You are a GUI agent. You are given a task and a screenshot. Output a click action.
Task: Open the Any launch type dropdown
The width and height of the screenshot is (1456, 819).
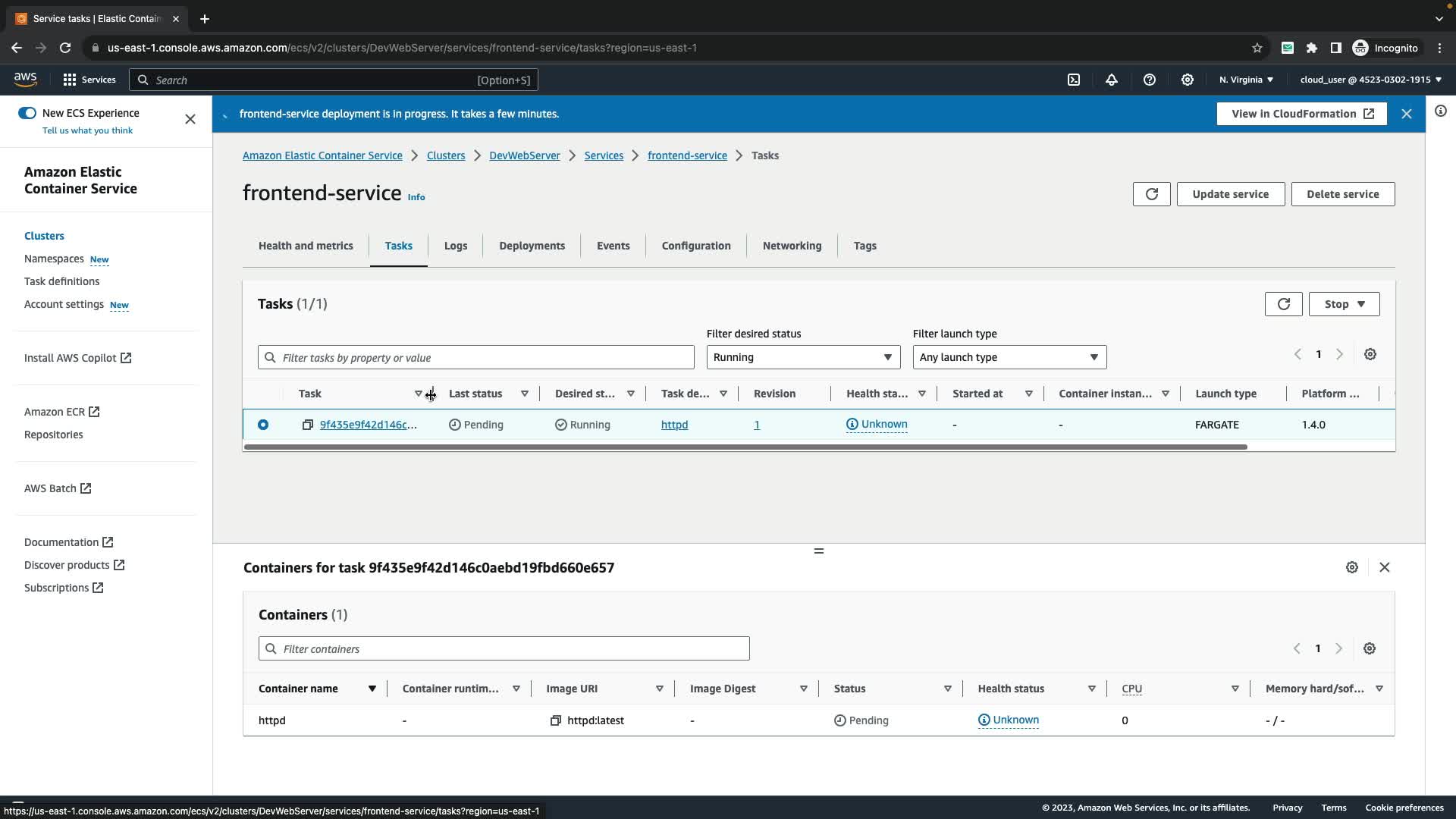click(x=1009, y=357)
